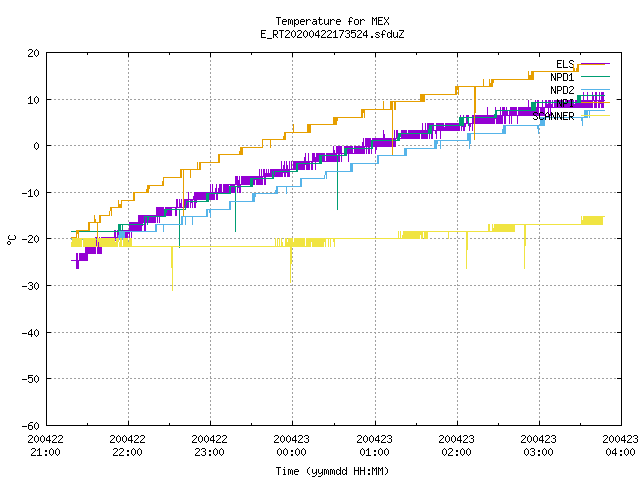Click the y-axis label -60

[31, 426]
